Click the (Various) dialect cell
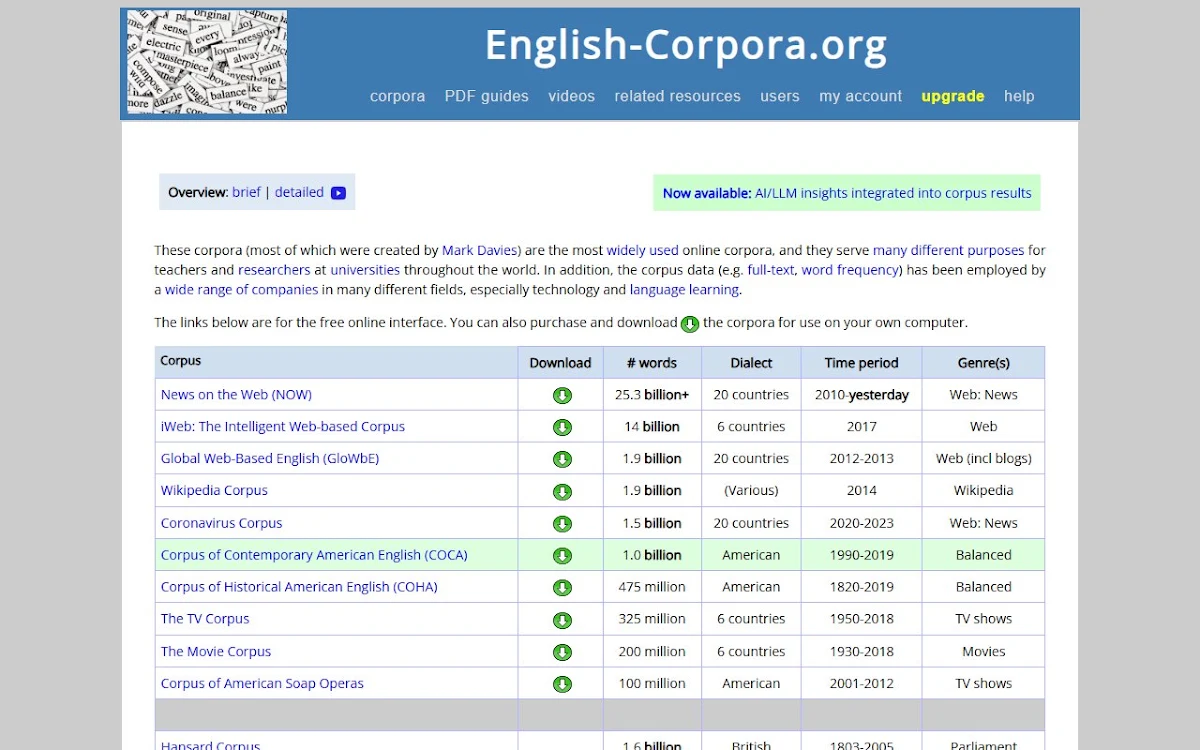Image resolution: width=1200 pixels, height=750 pixels. pyautogui.click(x=751, y=491)
